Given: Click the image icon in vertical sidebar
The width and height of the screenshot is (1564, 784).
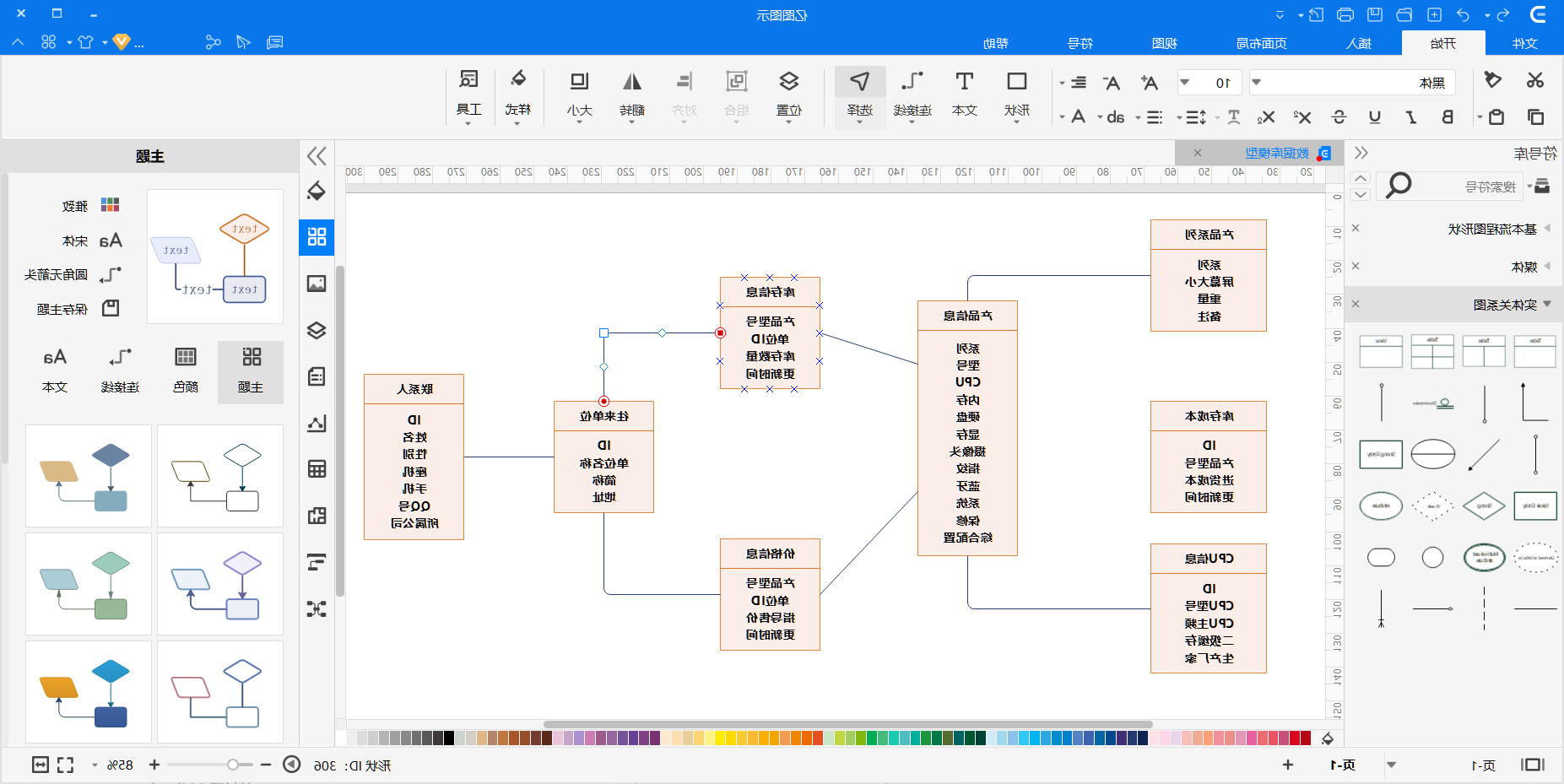Looking at the screenshot, I should point(317,284).
